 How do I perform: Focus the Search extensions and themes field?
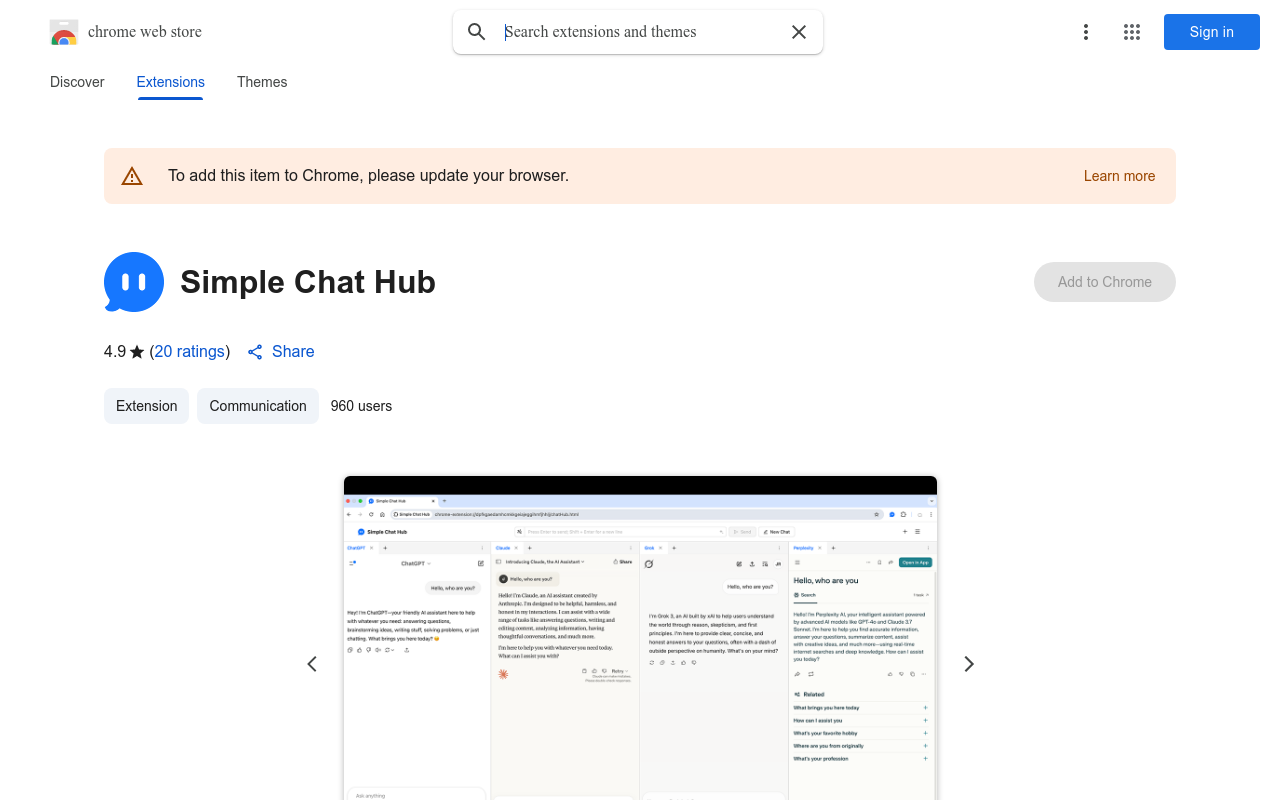tap(638, 32)
